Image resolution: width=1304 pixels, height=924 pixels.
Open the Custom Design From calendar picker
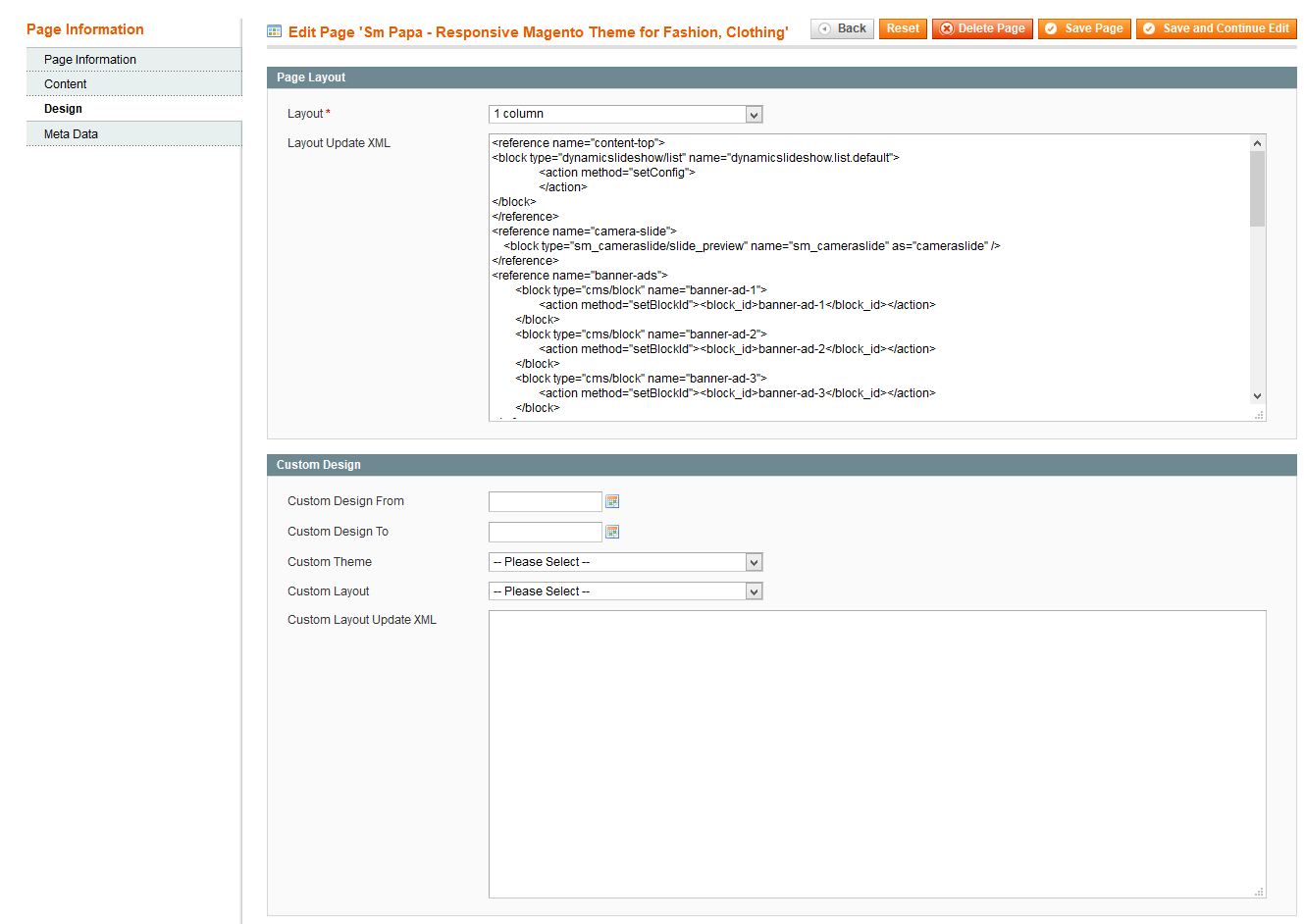point(612,501)
